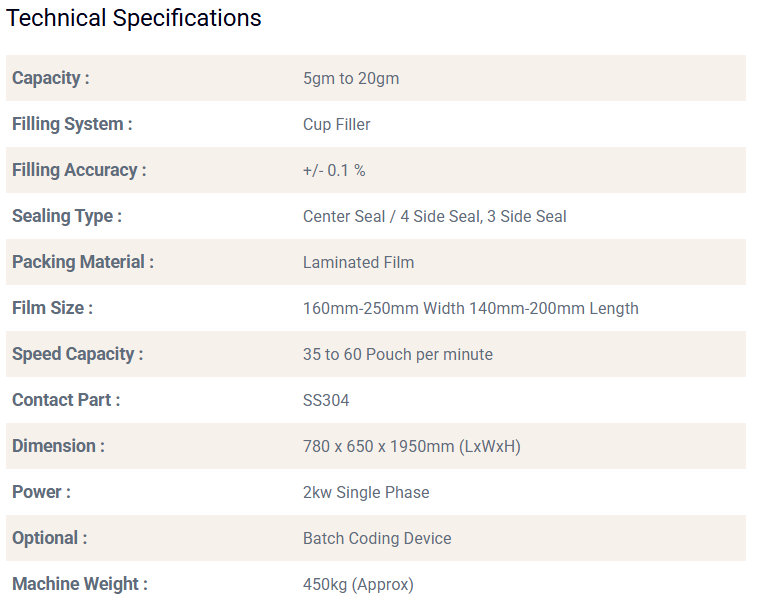Click the Speed Capacity label

[78, 354]
